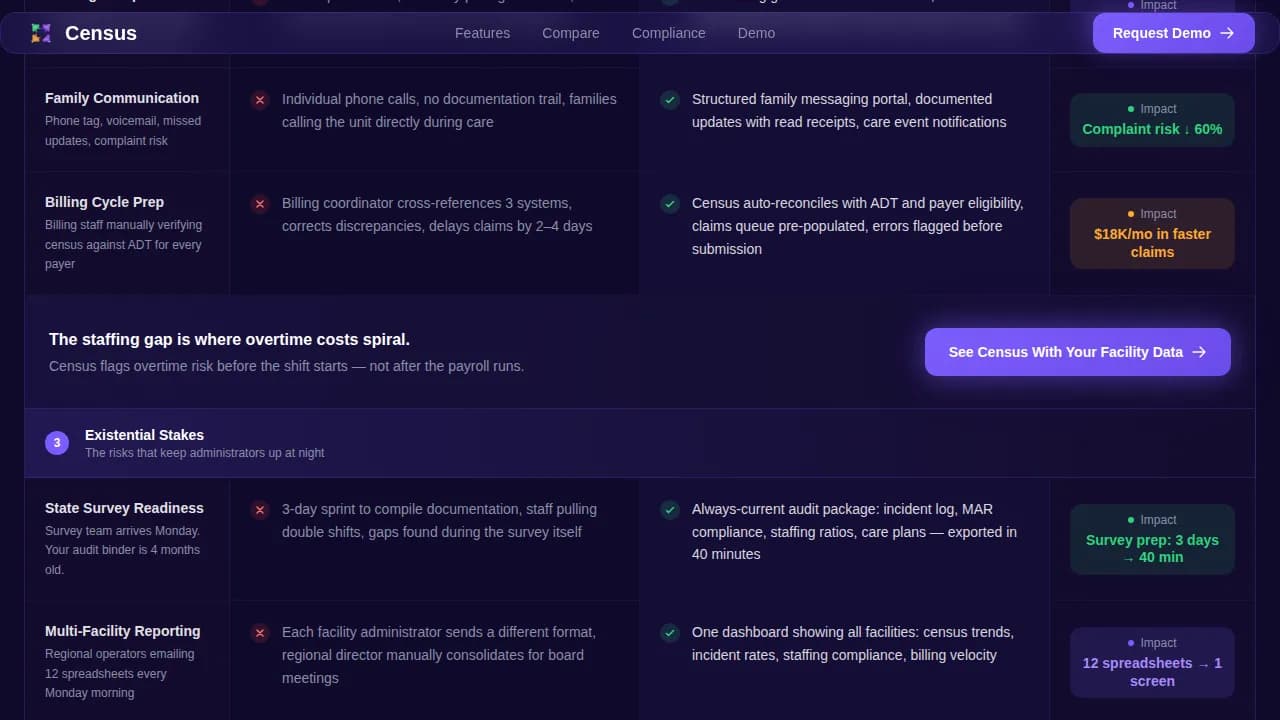Click 'Phone tag, voicemail, missed updates' subtitle
Viewport: 1280px width, 720px height.
click(123, 131)
